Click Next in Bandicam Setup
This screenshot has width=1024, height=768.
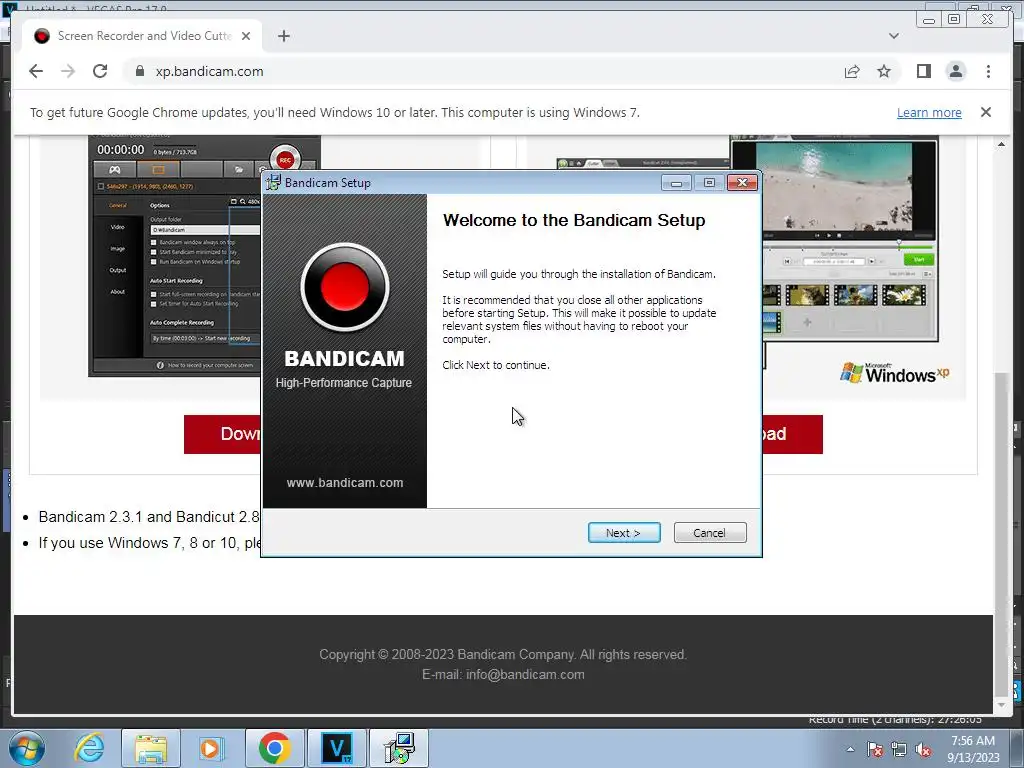624,533
